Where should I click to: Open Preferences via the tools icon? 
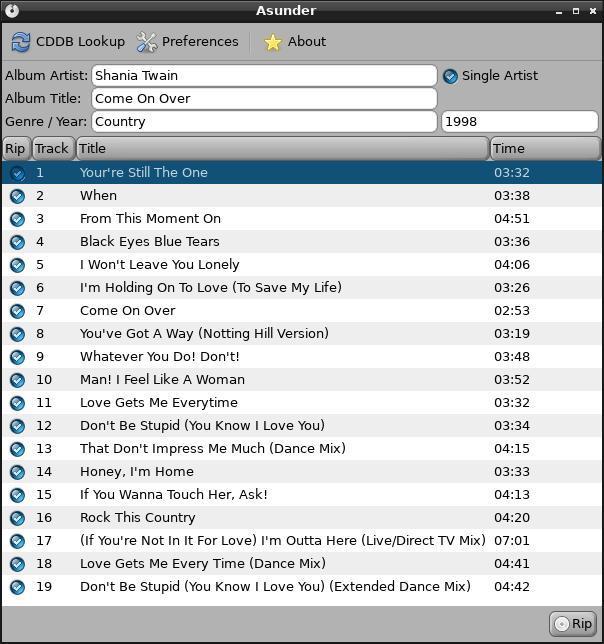(147, 42)
